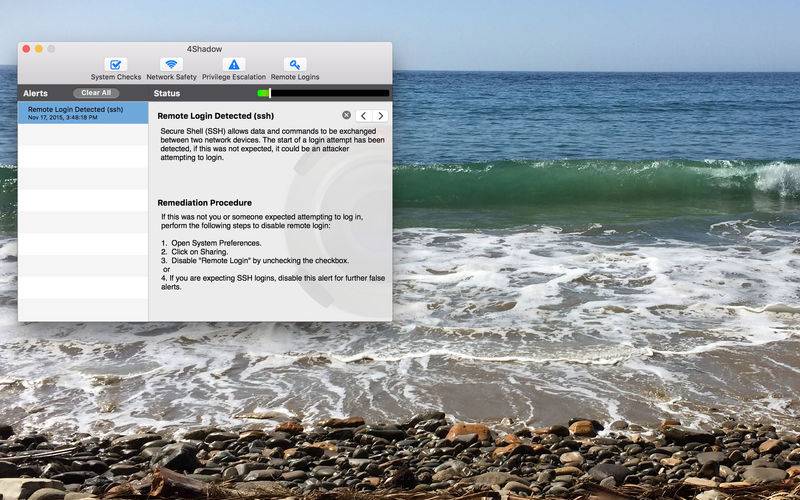800x500 pixels.
Task: Open the System Checks toolbar icon
Action: click(x=116, y=65)
